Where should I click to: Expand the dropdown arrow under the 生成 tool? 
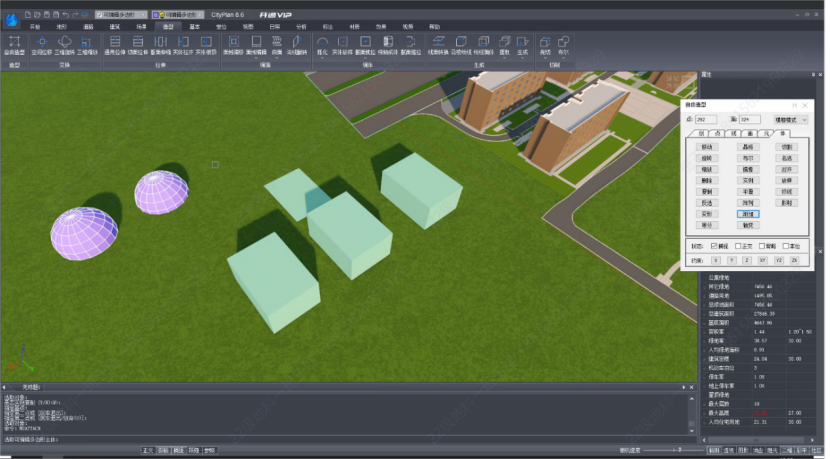pos(521,56)
